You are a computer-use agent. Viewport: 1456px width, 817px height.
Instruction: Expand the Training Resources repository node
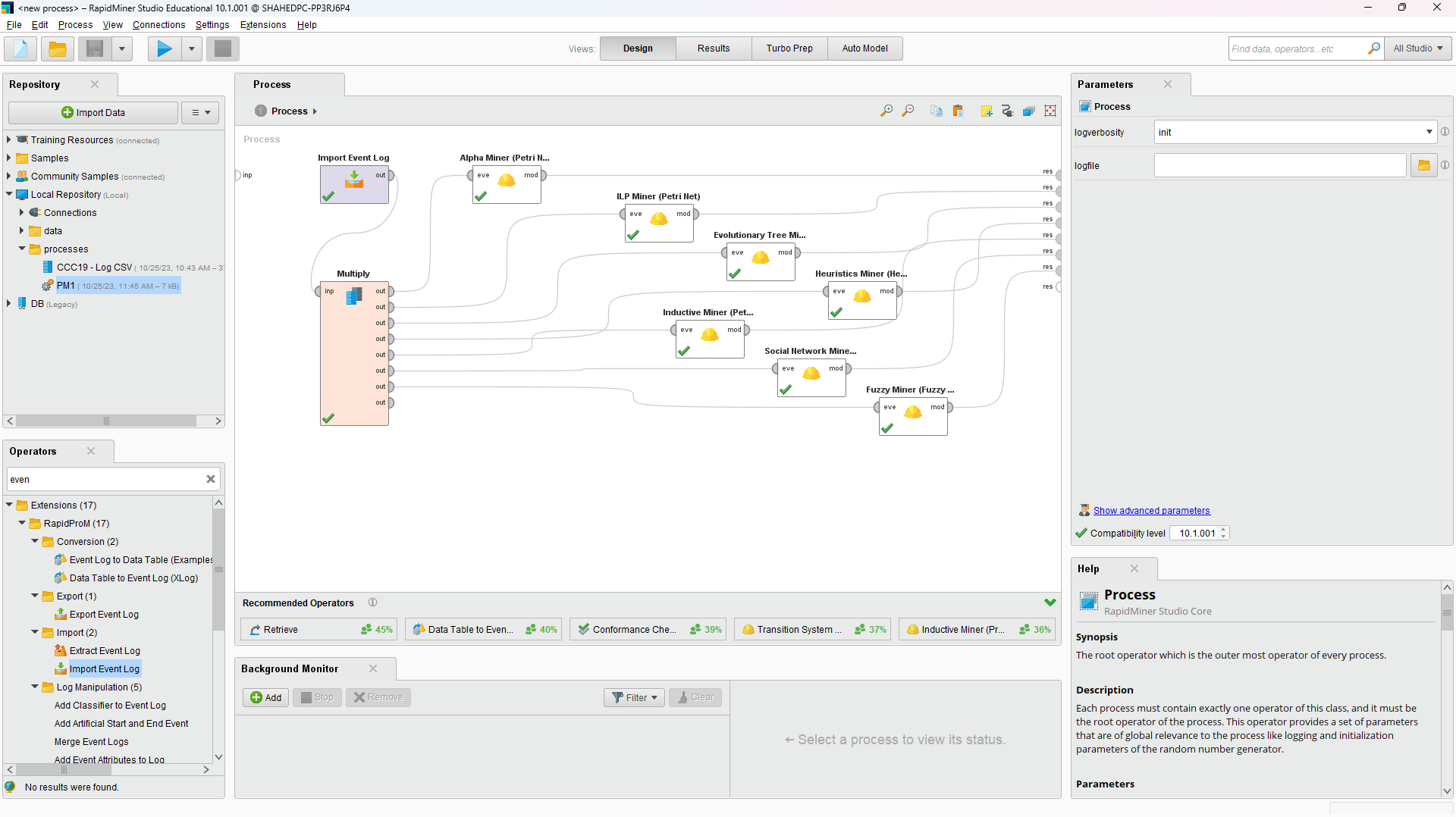tap(8, 140)
